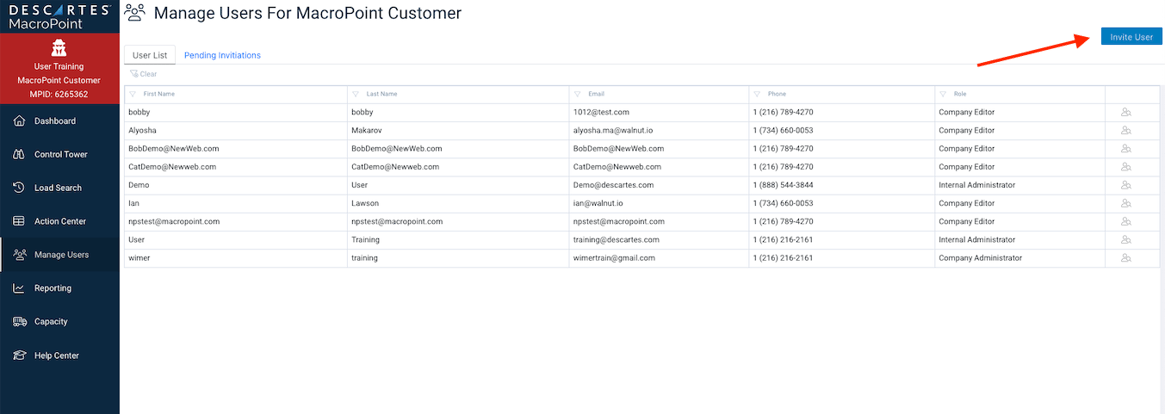Click the Reporting chart icon
1165x414 pixels.
click(x=19, y=288)
